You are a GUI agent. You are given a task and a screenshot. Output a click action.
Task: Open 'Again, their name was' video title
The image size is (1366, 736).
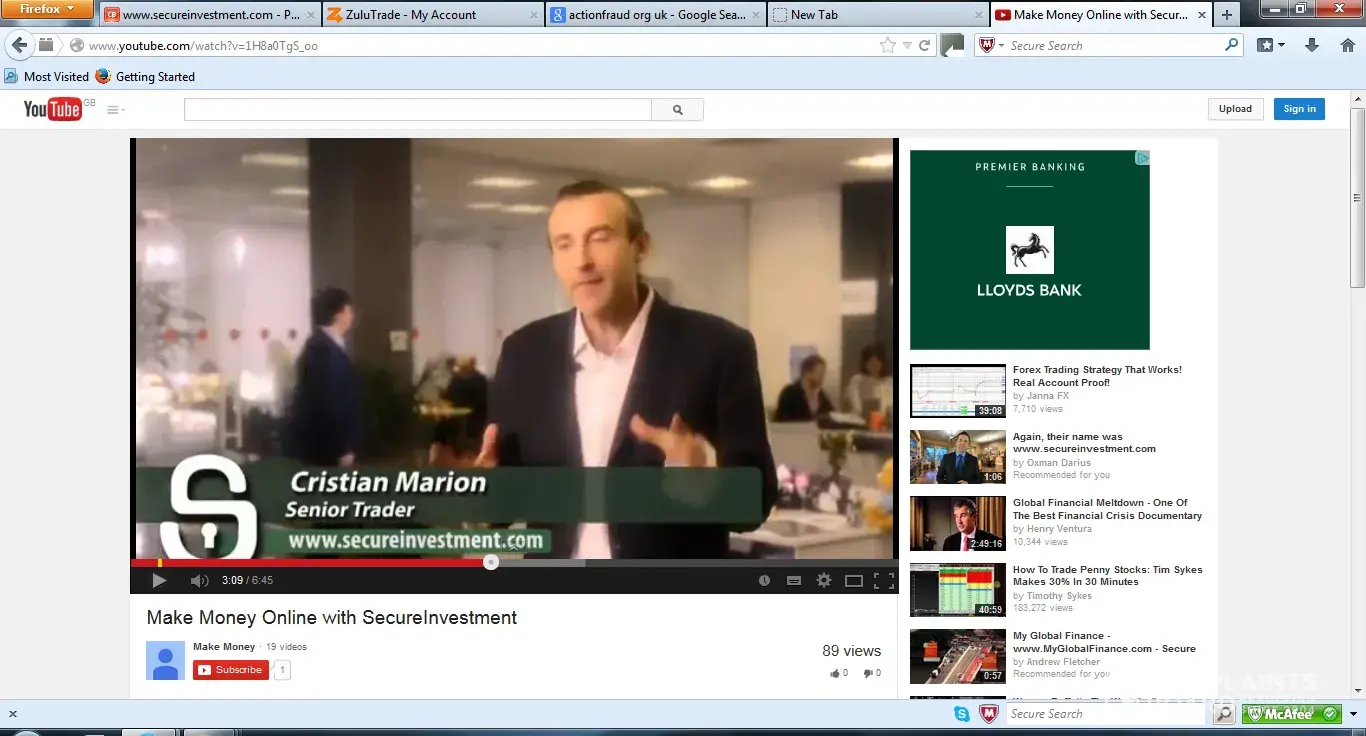click(x=1084, y=443)
